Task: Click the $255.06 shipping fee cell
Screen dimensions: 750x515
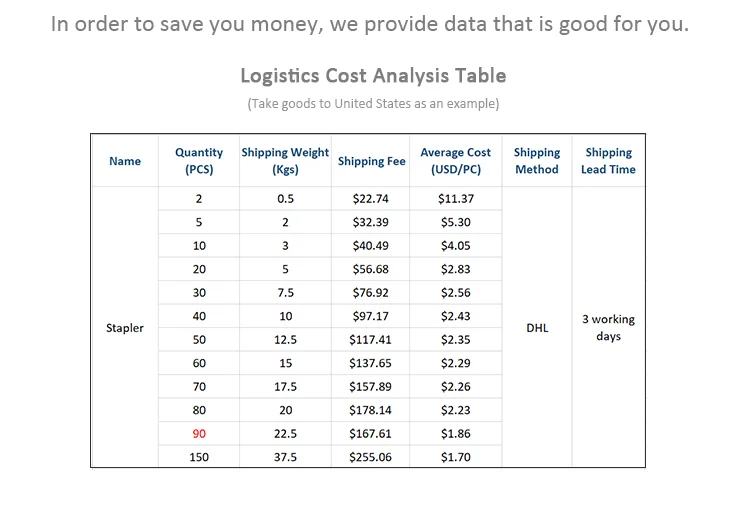Action: pos(370,457)
